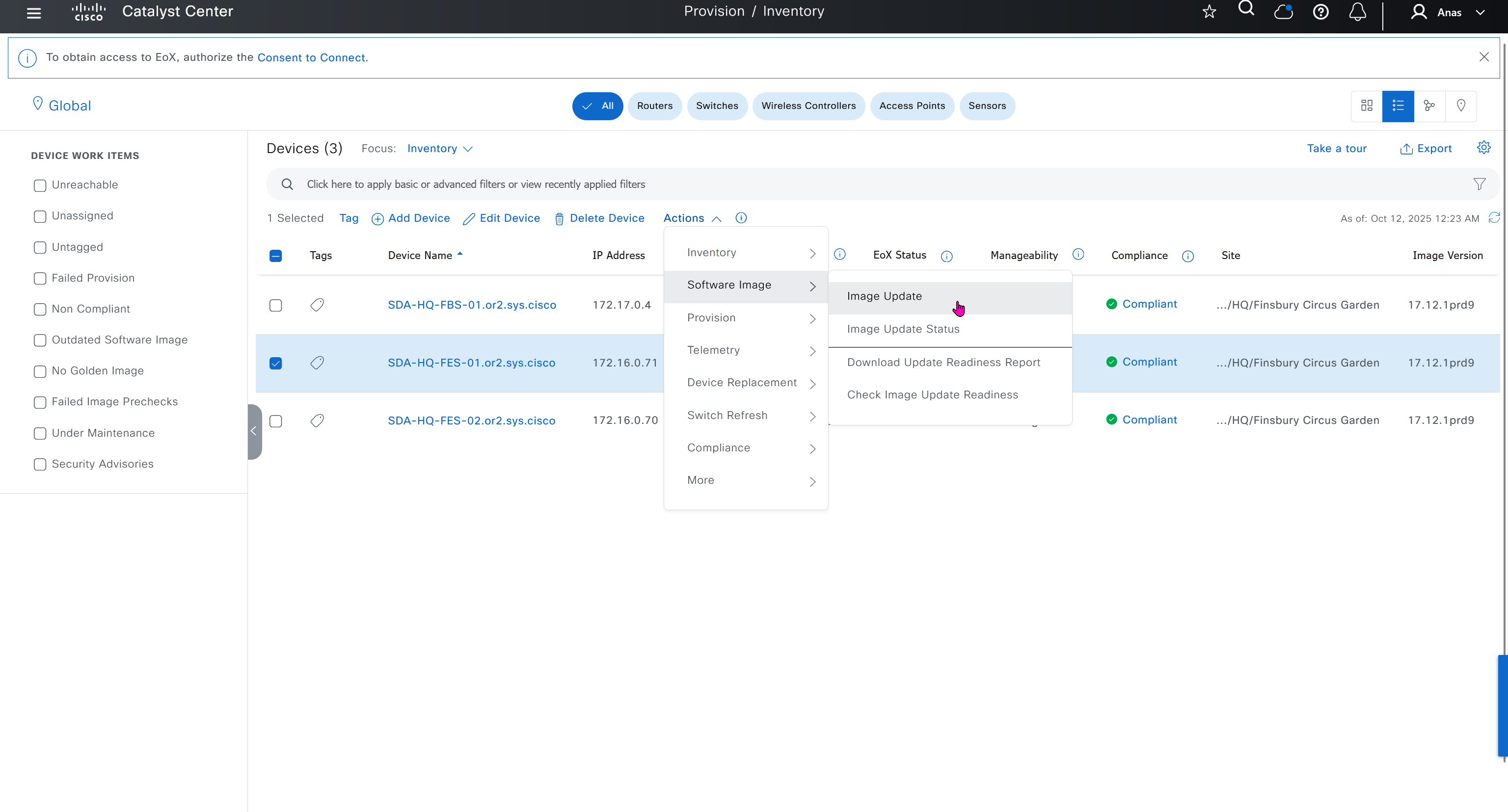The height and width of the screenshot is (812, 1508).
Task: Follow the Consent to Connect link
Action: pos(312,57)
